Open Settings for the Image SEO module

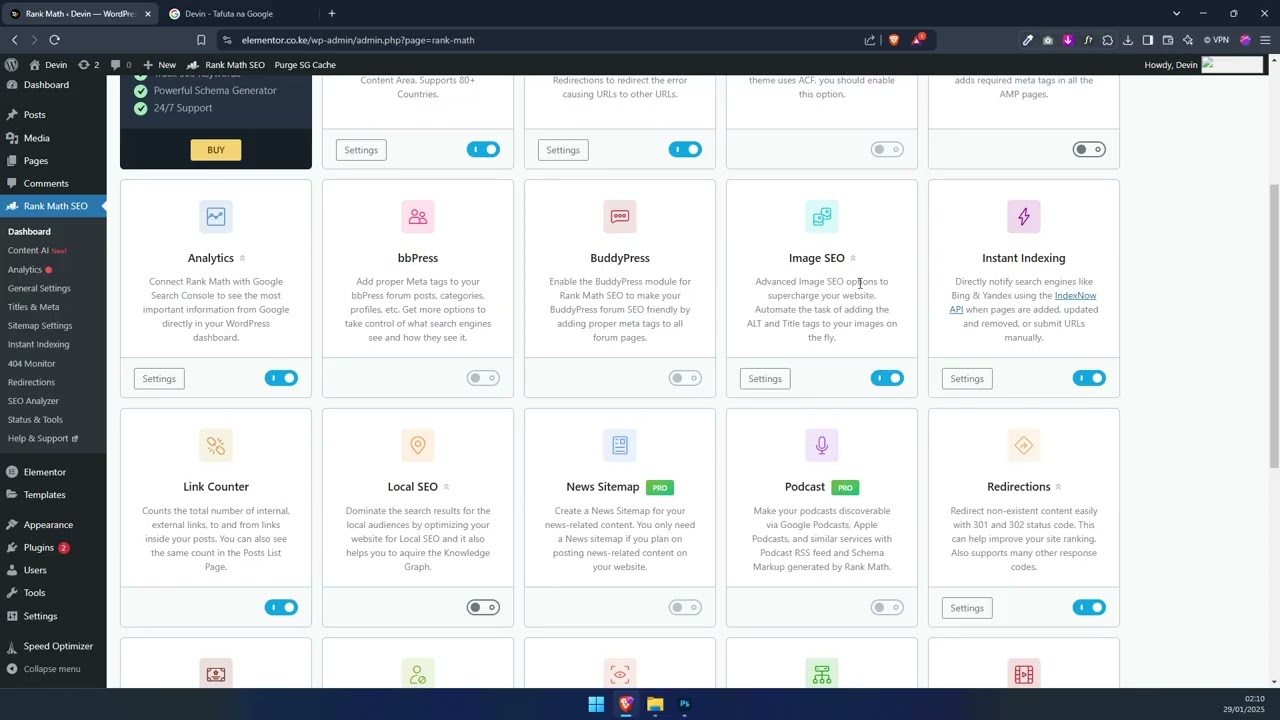(765, 379)
